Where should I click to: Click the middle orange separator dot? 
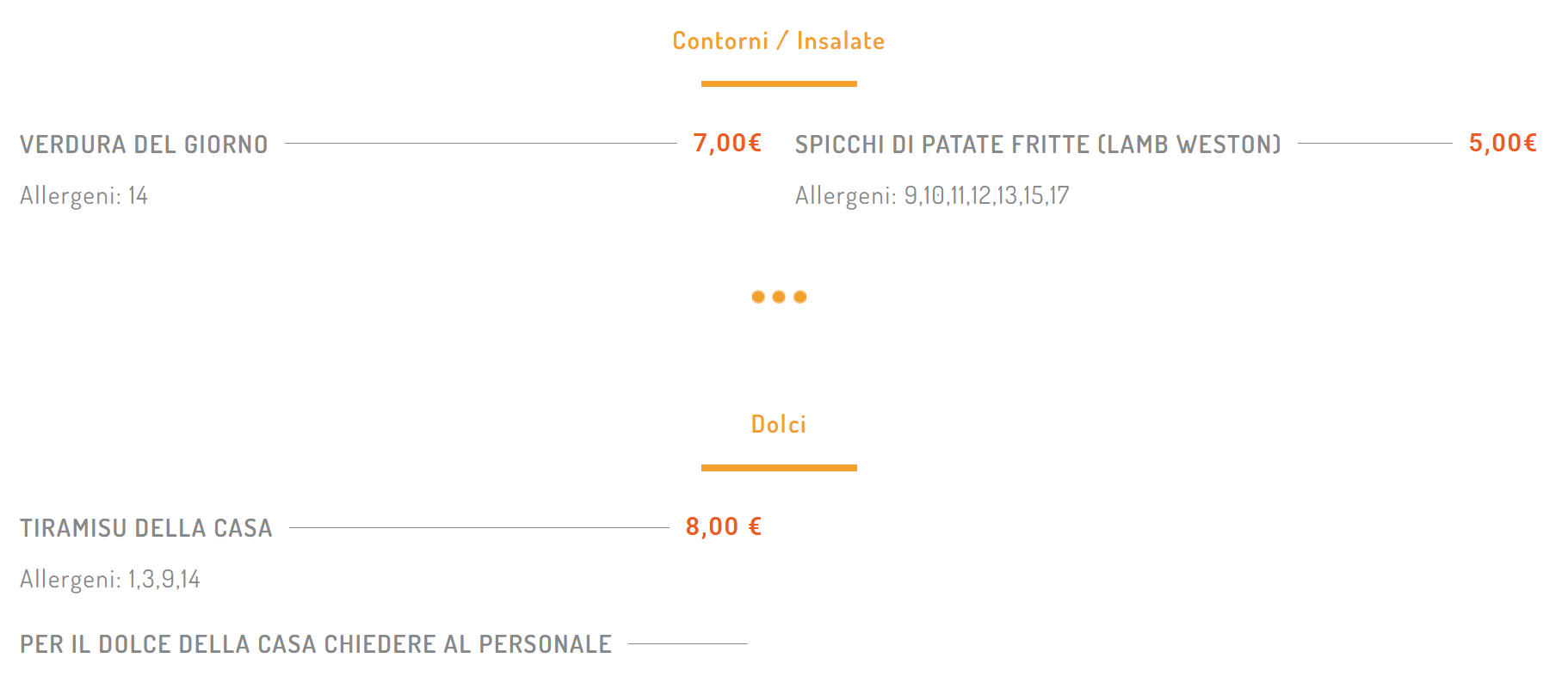pos(779,297)
